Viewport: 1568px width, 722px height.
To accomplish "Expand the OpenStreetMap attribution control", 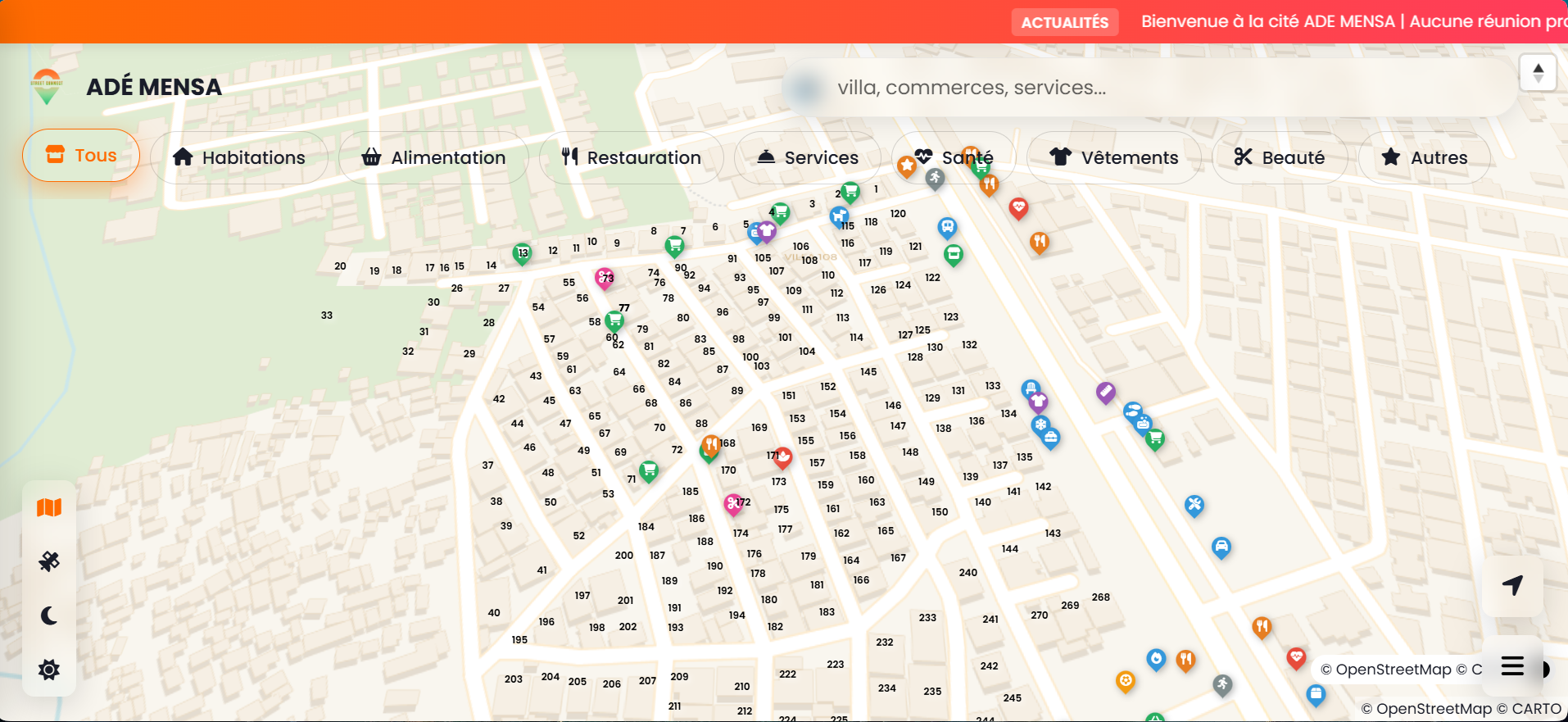I will coord(1545,670).
